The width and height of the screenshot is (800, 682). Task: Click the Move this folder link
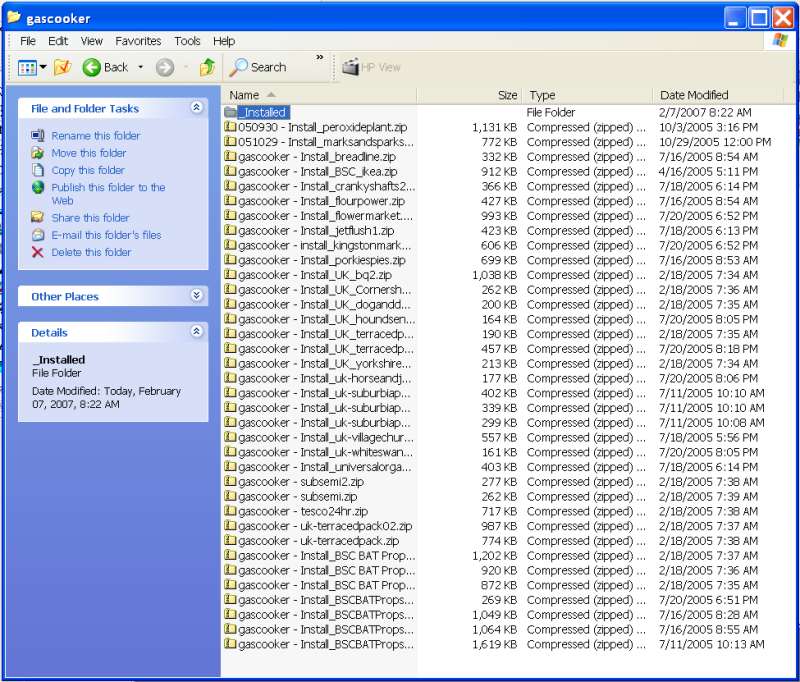tap(89, 153)
